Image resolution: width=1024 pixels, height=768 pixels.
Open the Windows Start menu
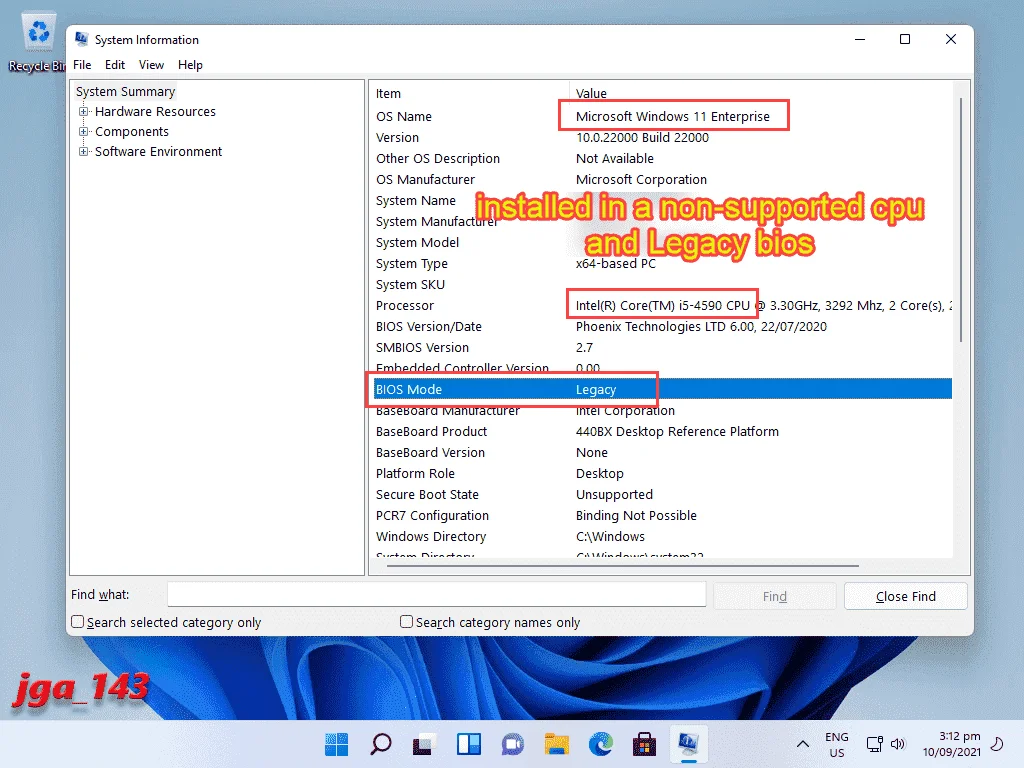coord(336,744)
